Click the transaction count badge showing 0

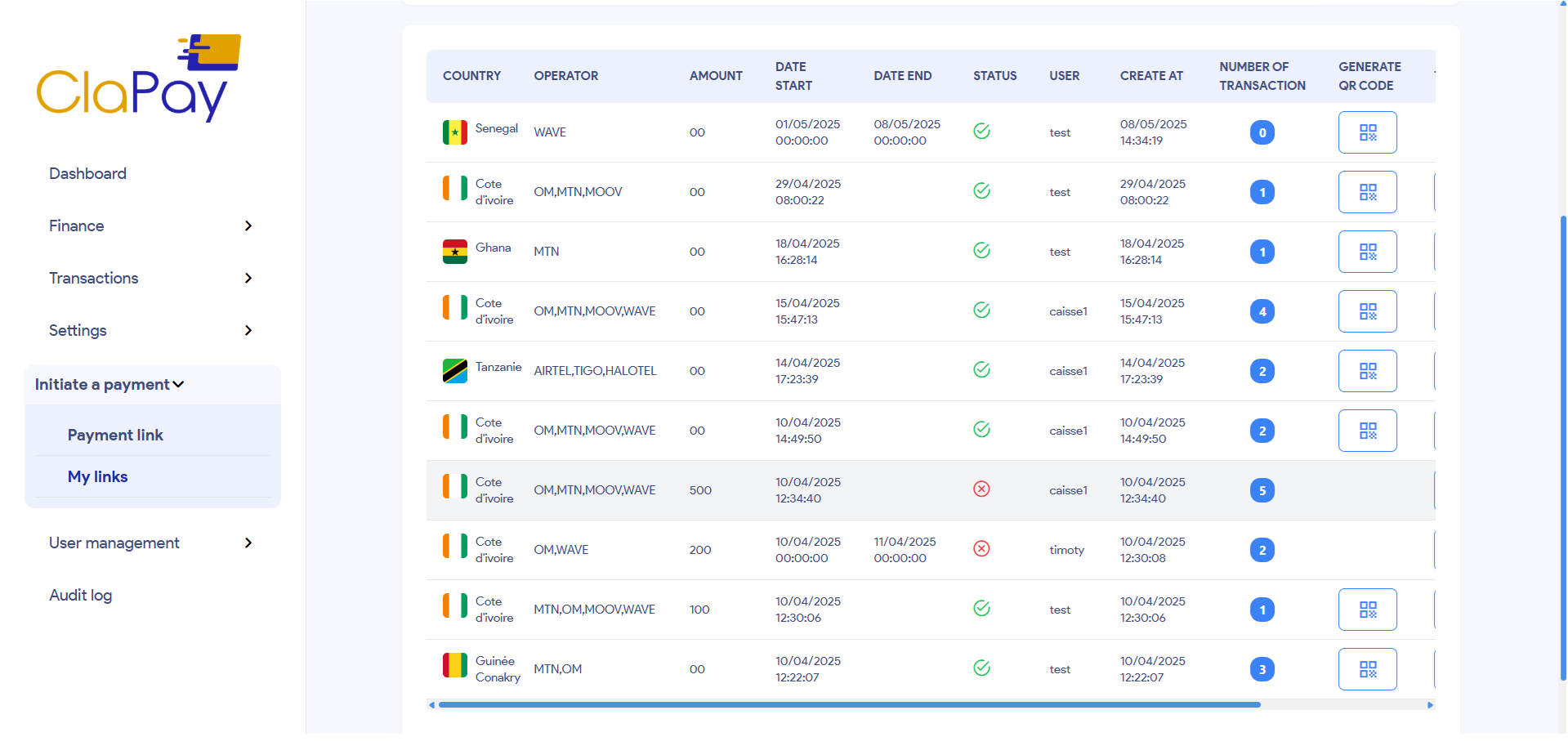[1262, 132]
